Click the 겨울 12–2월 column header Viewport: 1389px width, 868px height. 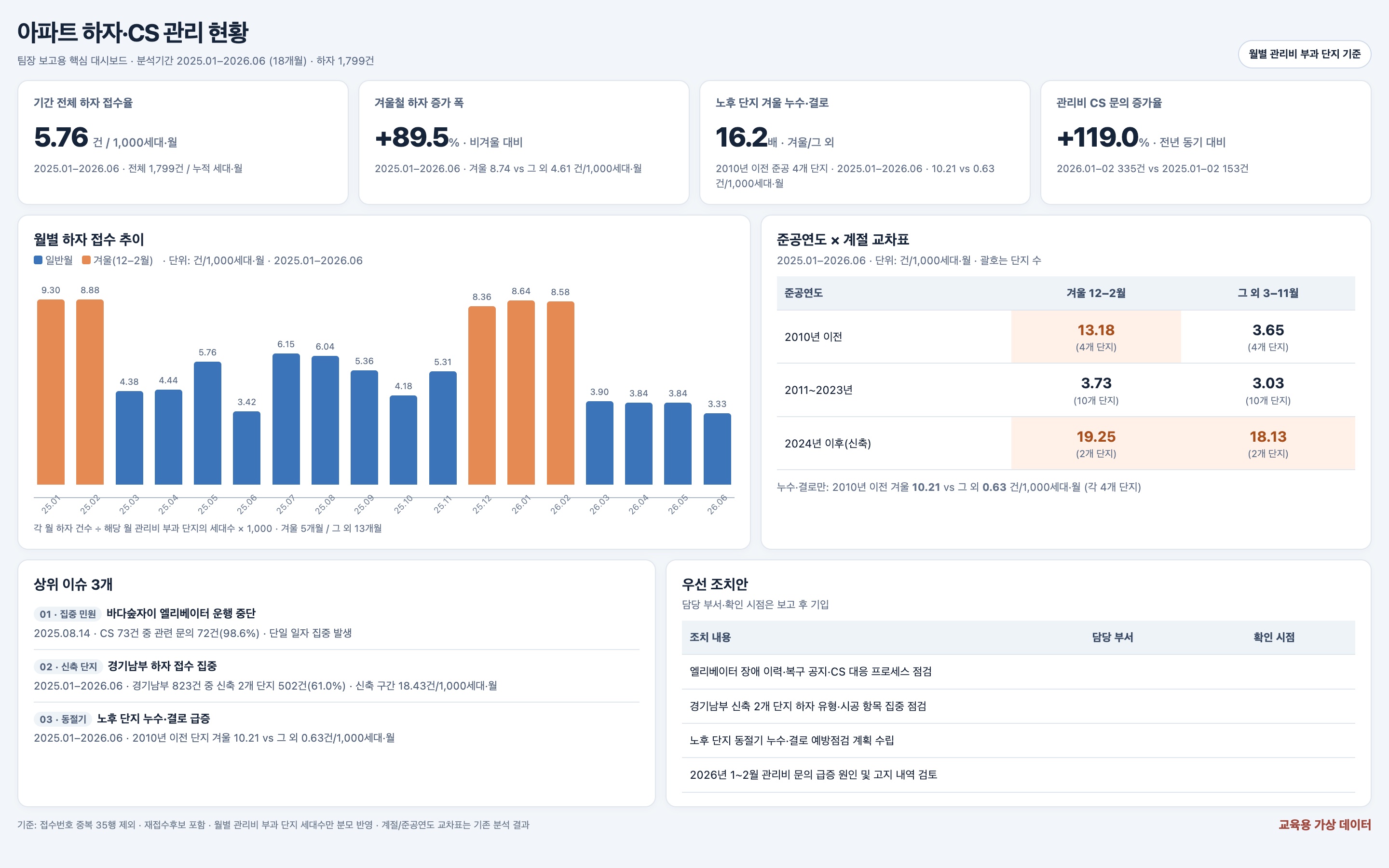coord(1096,293)
